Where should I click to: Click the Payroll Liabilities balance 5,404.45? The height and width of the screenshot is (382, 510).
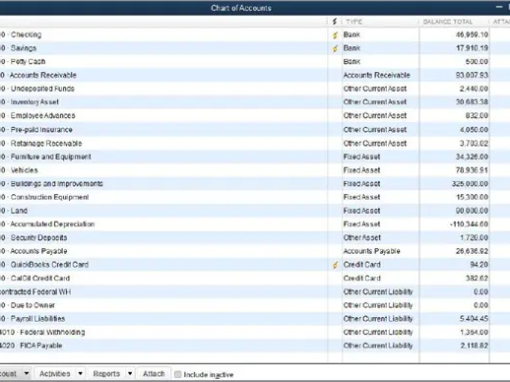click(474, 319)
